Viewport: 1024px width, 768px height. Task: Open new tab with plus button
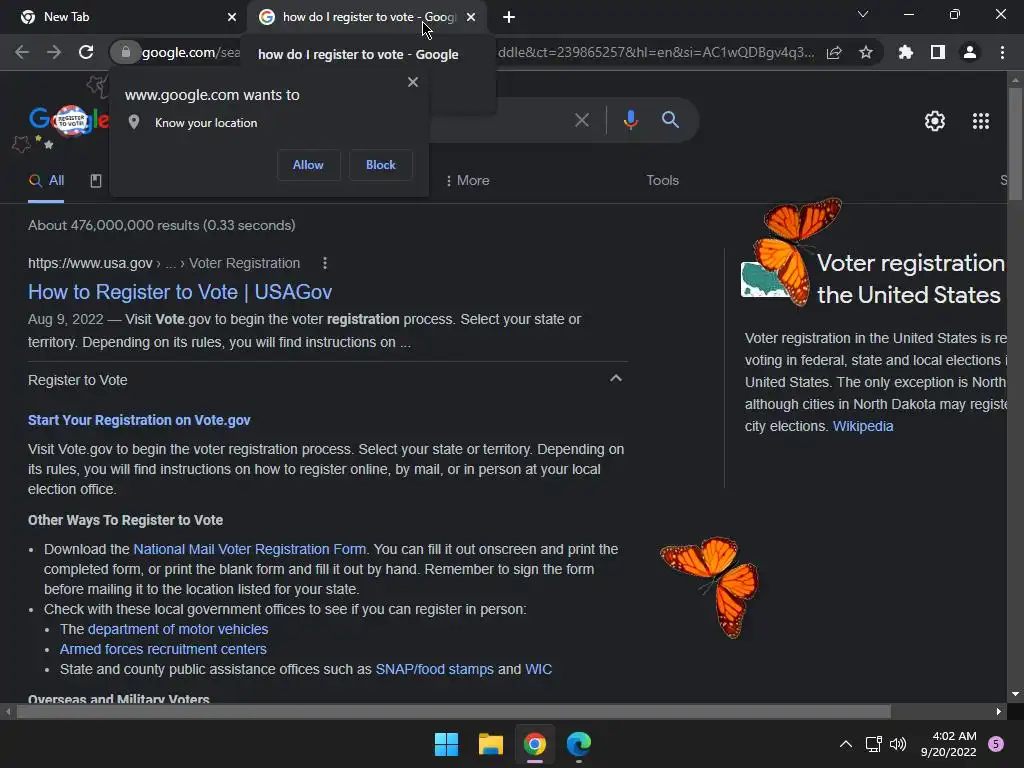coord(509,18)
